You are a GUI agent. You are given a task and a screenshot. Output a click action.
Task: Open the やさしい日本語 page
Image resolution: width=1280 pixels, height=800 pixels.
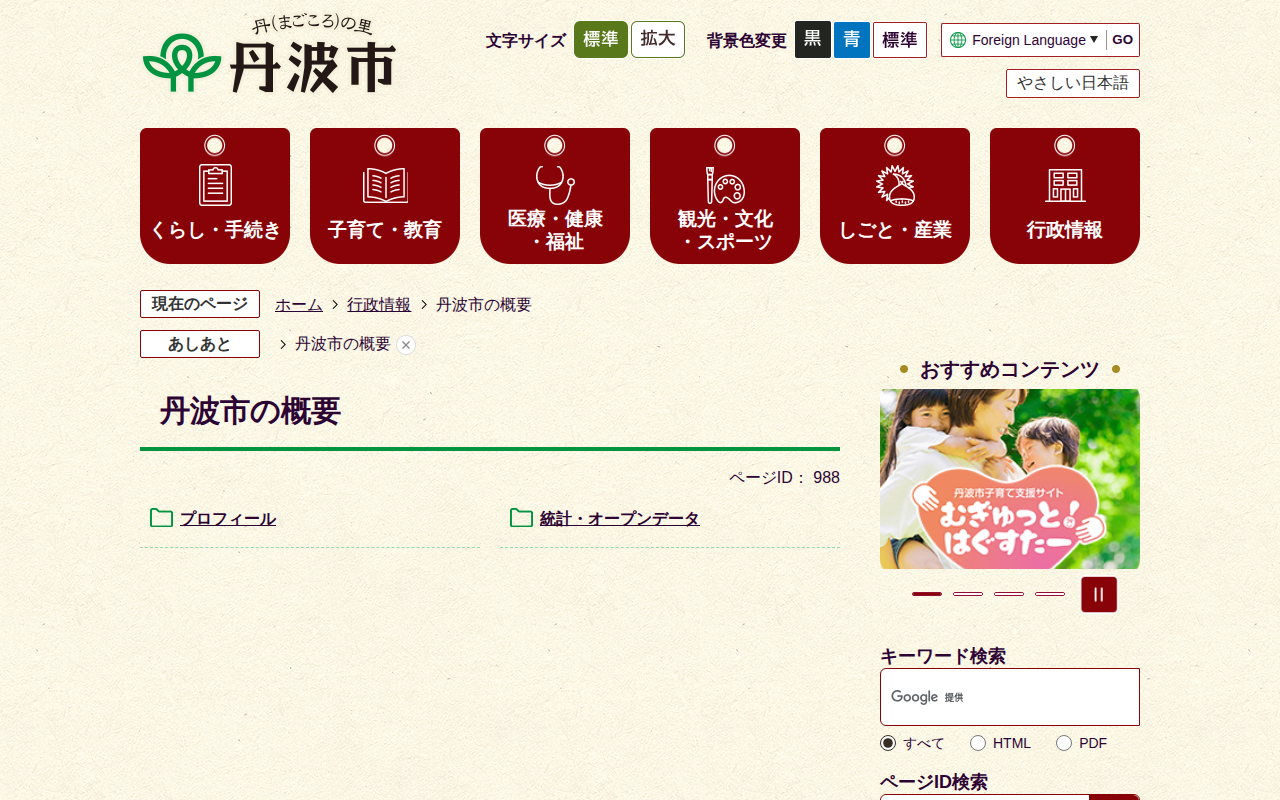tap(1073, 83)
